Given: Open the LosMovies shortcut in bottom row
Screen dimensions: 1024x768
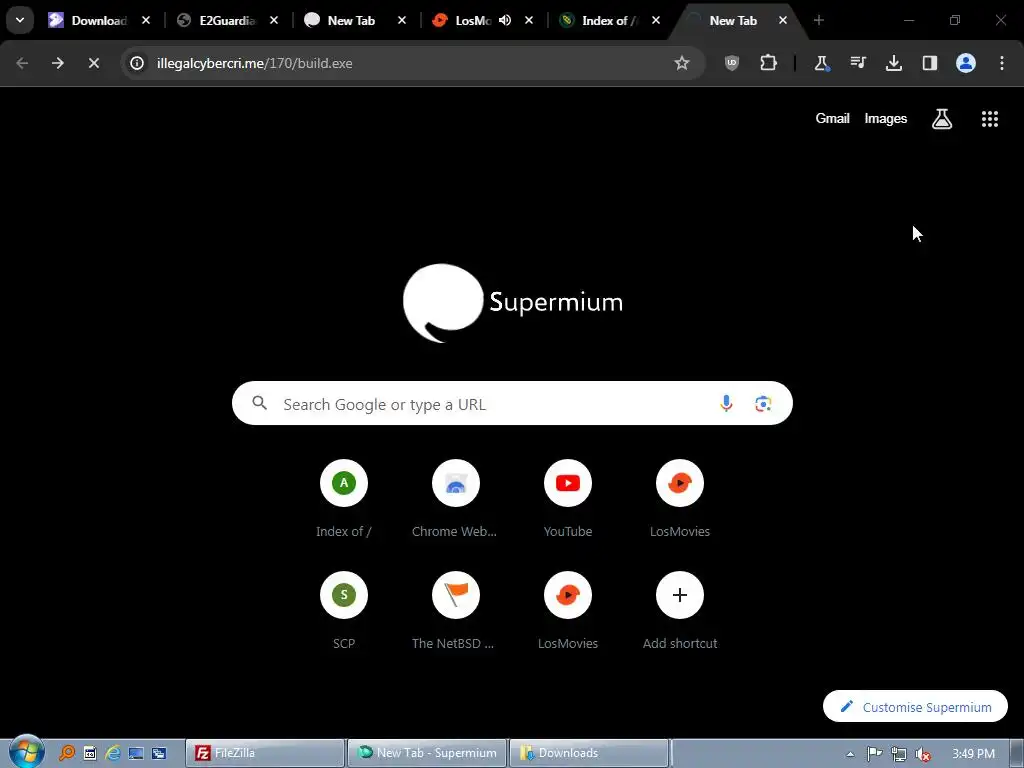Looking at the screenshot, I should [x=568, y=611].
